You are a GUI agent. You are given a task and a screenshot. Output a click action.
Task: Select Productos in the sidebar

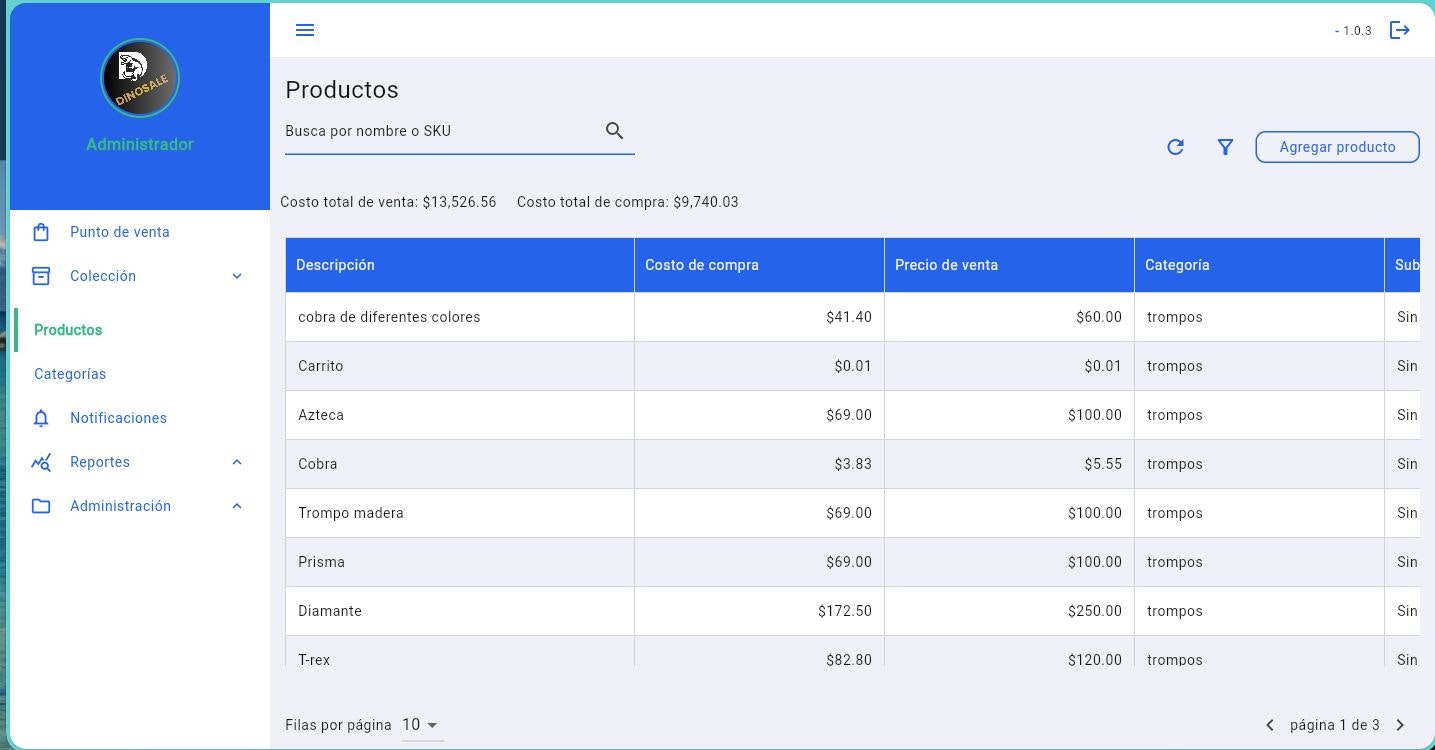pos(68,330)
